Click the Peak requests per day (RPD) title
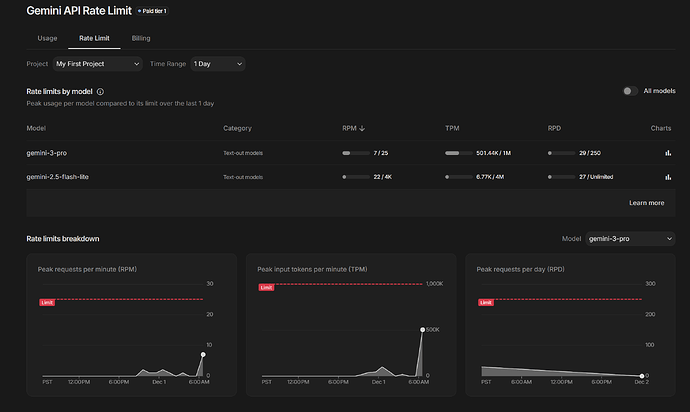This screenshot has height=412, width=690. pyautogui.click(x=520, y=269)
